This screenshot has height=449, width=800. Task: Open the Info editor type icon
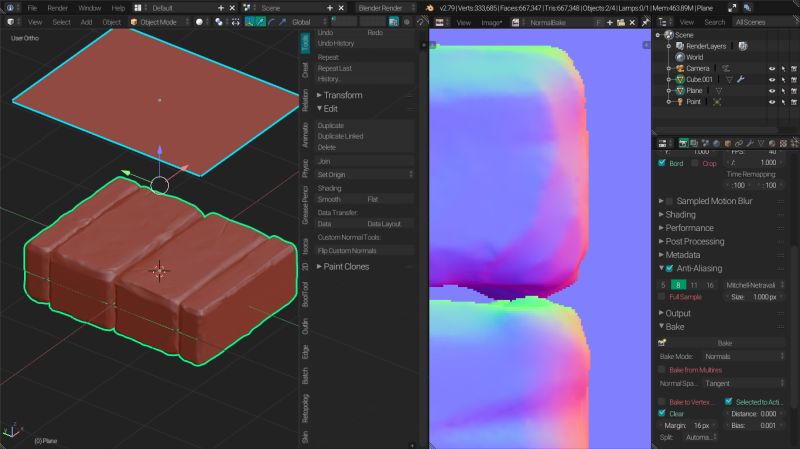10,8
